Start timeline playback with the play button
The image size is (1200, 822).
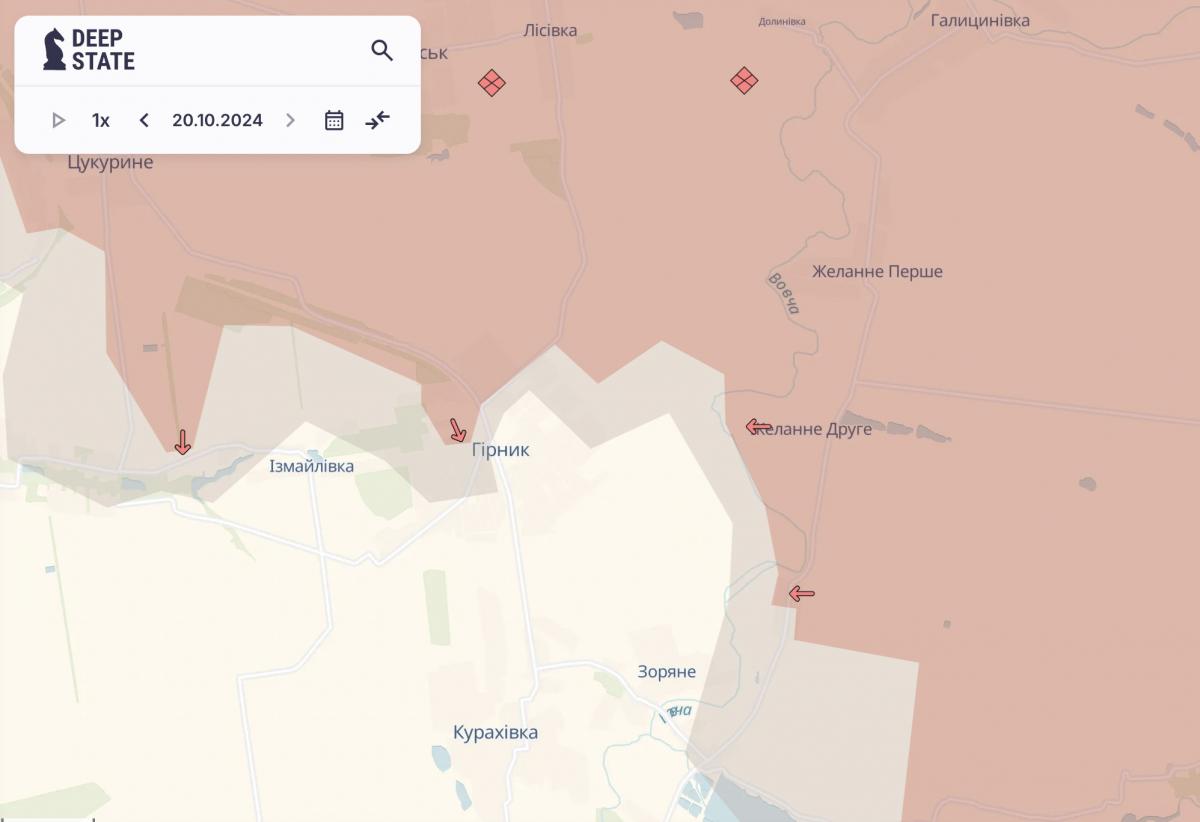point(58,120)
